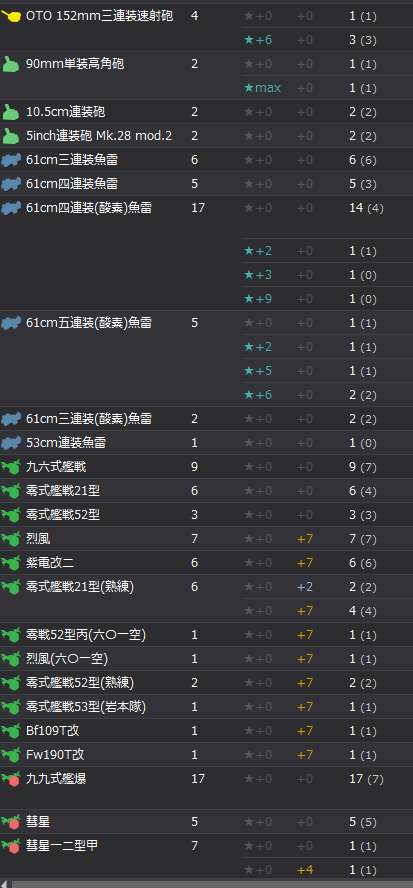Screen dimensions: 413x888
Task: Click the green 90mm単装高角砲 icon
Action: click(11, 65)
